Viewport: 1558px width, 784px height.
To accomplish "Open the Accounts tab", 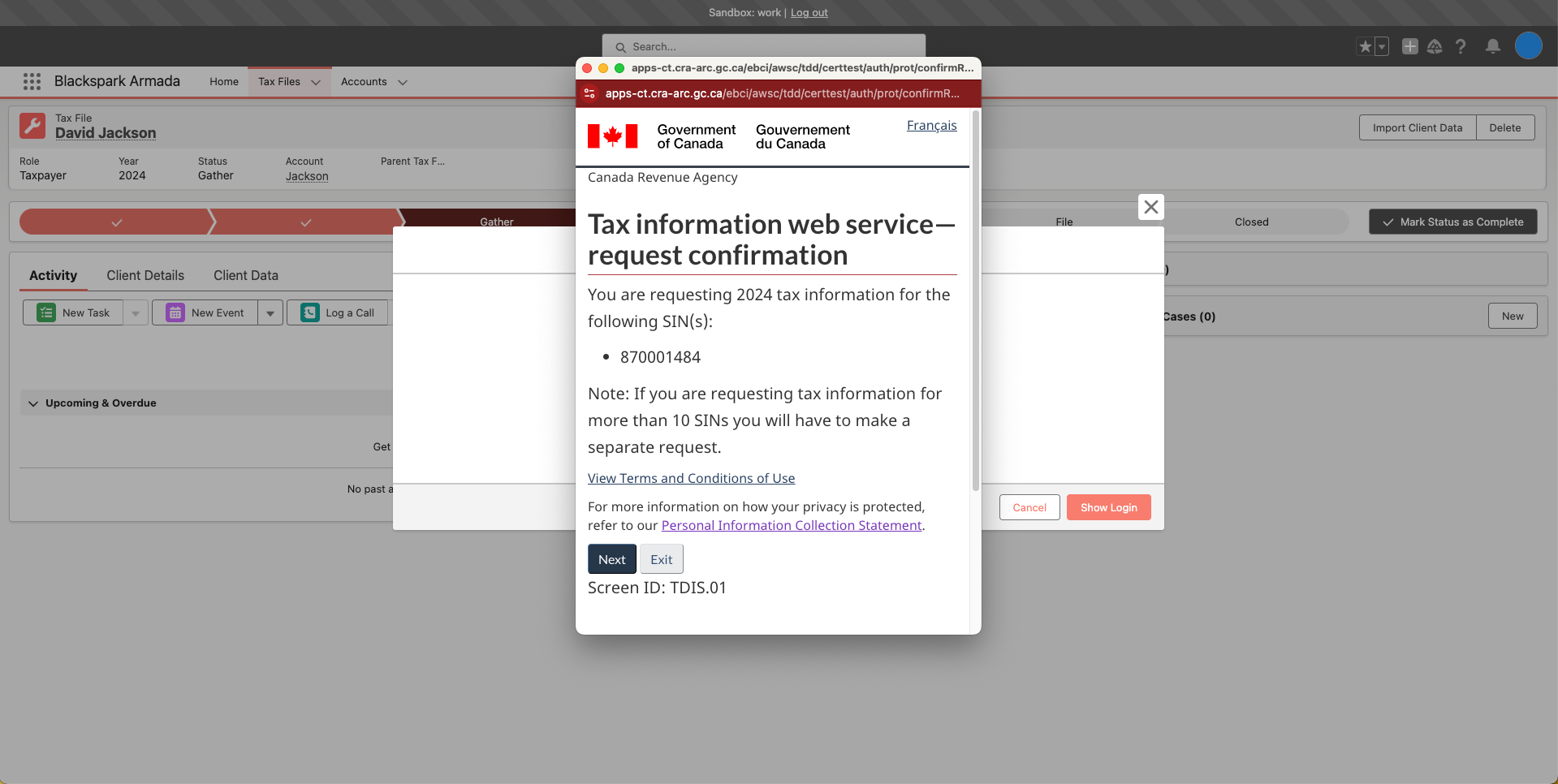I will (x=364, y=82).
